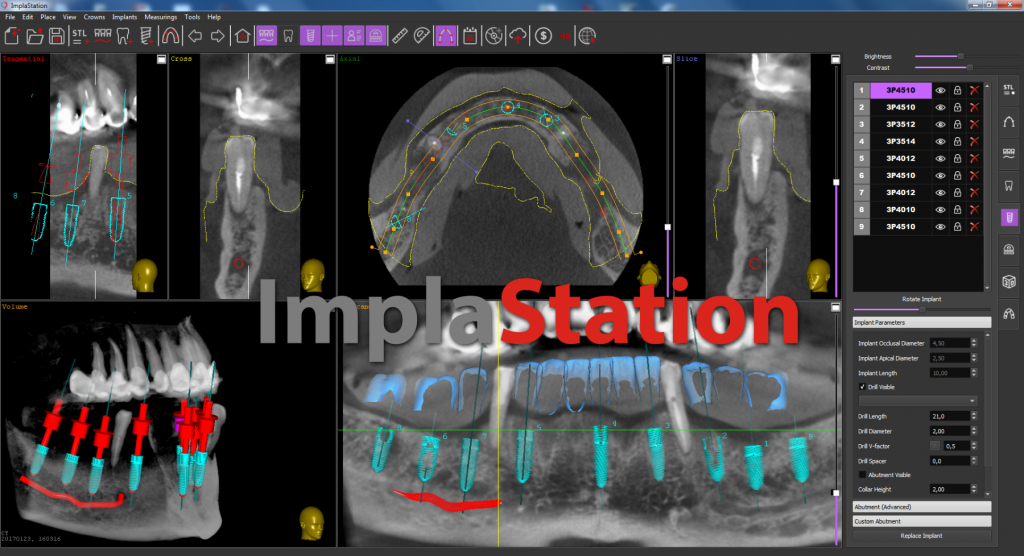
Task: Select implant row 2 3P4510
Action: point(901,107)
